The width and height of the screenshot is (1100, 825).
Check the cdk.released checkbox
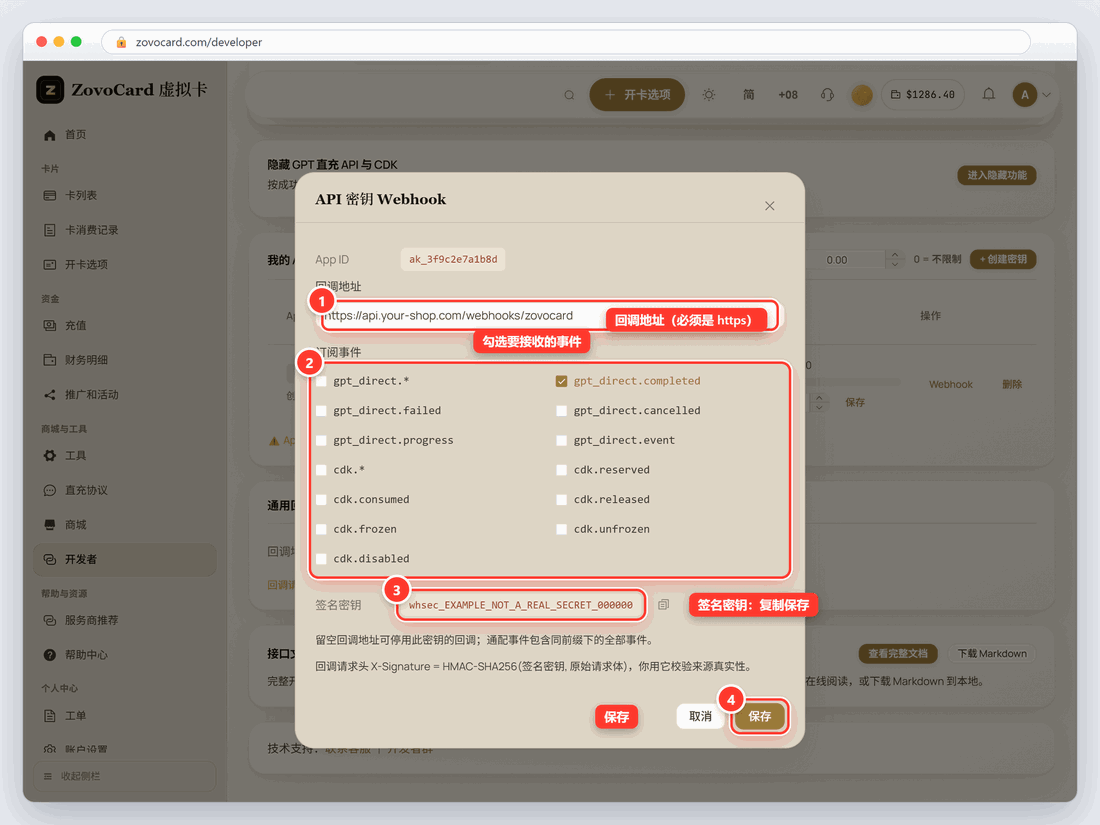click(x=561, y=499)
